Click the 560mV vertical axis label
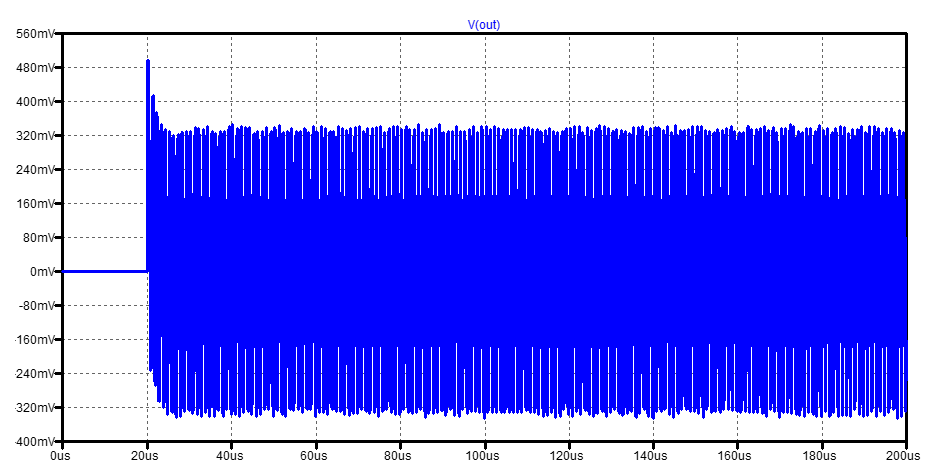The width and height of the screenshot is (928, 467). coord(36,34)
